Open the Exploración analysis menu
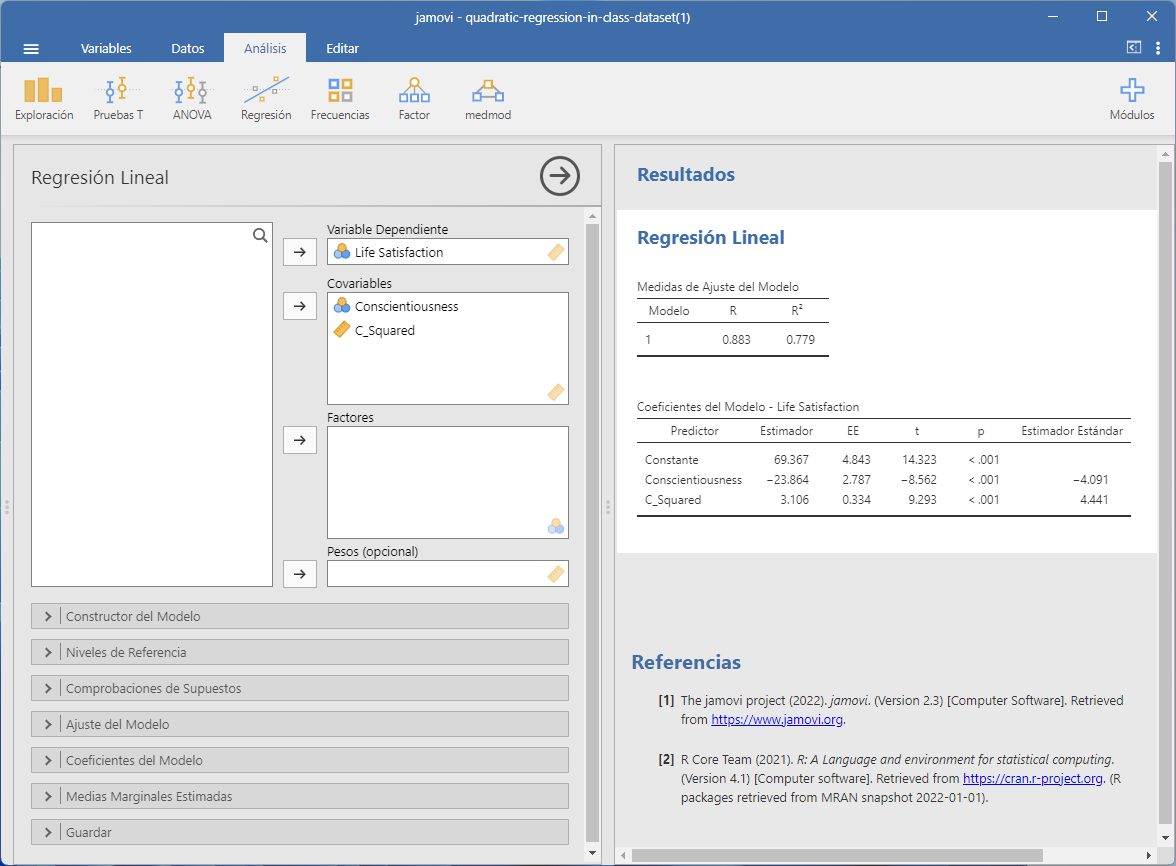Image resolution: width=1176 pixels, height=866 pixels. [44, 99]
